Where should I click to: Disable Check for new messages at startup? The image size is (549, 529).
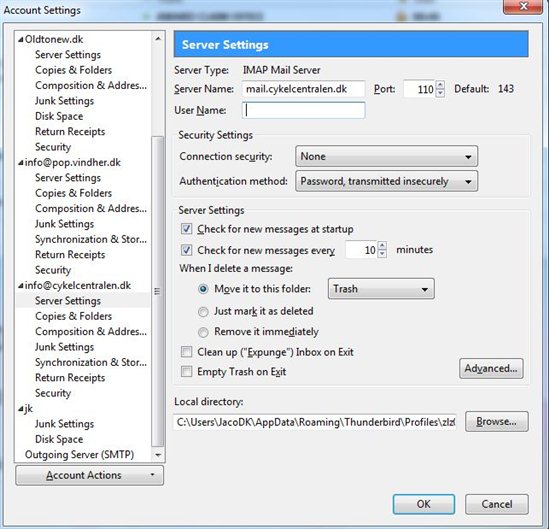pos(186,229)
